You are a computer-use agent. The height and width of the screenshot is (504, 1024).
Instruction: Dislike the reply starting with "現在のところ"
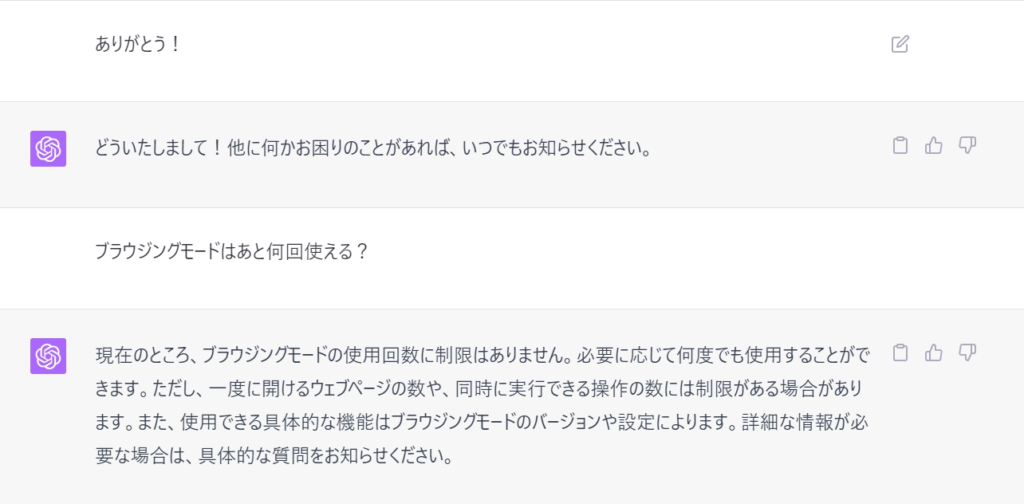click(x=967, y=352)
